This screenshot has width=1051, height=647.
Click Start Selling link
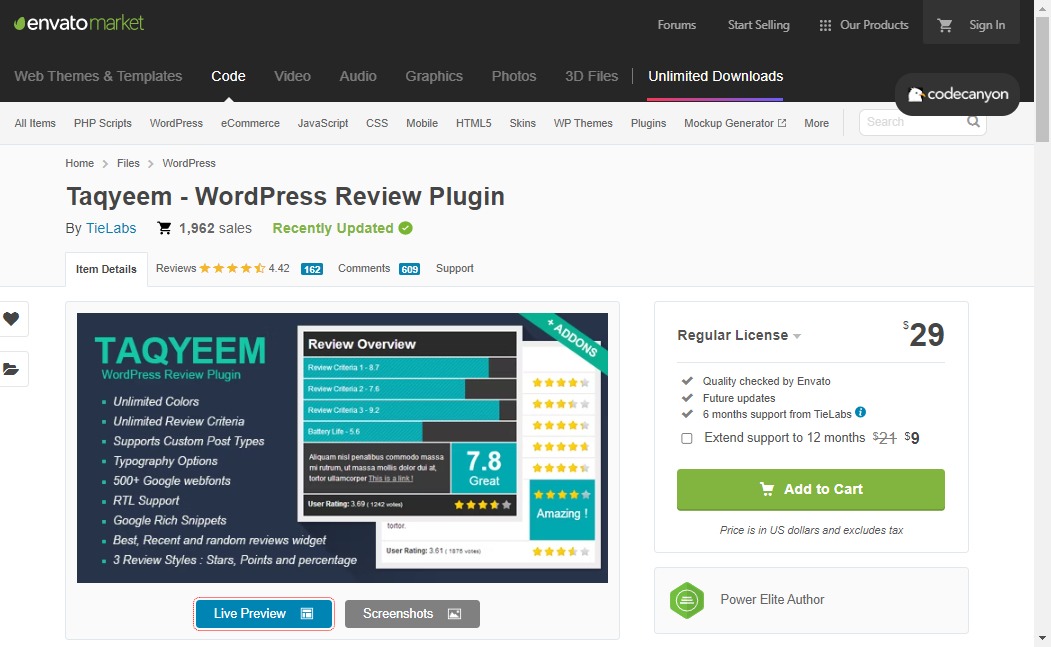(759, 25)
